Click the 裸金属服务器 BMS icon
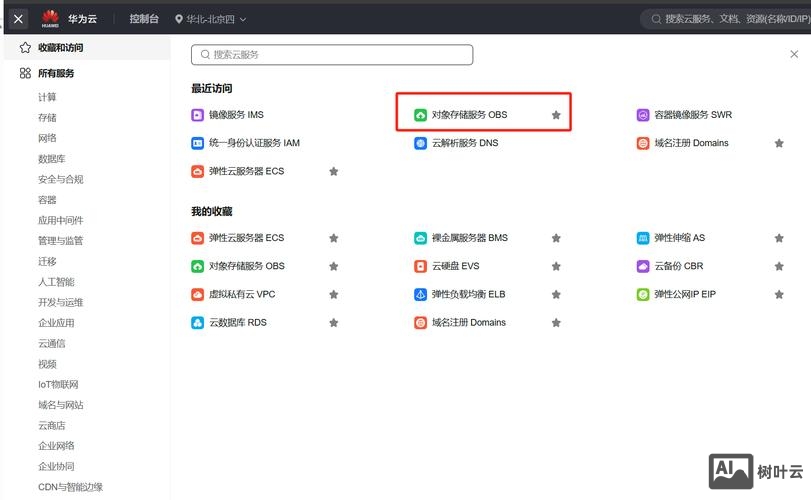Viewport: 811px width, 500px height. pyautogui.click(x=421, y=238)
